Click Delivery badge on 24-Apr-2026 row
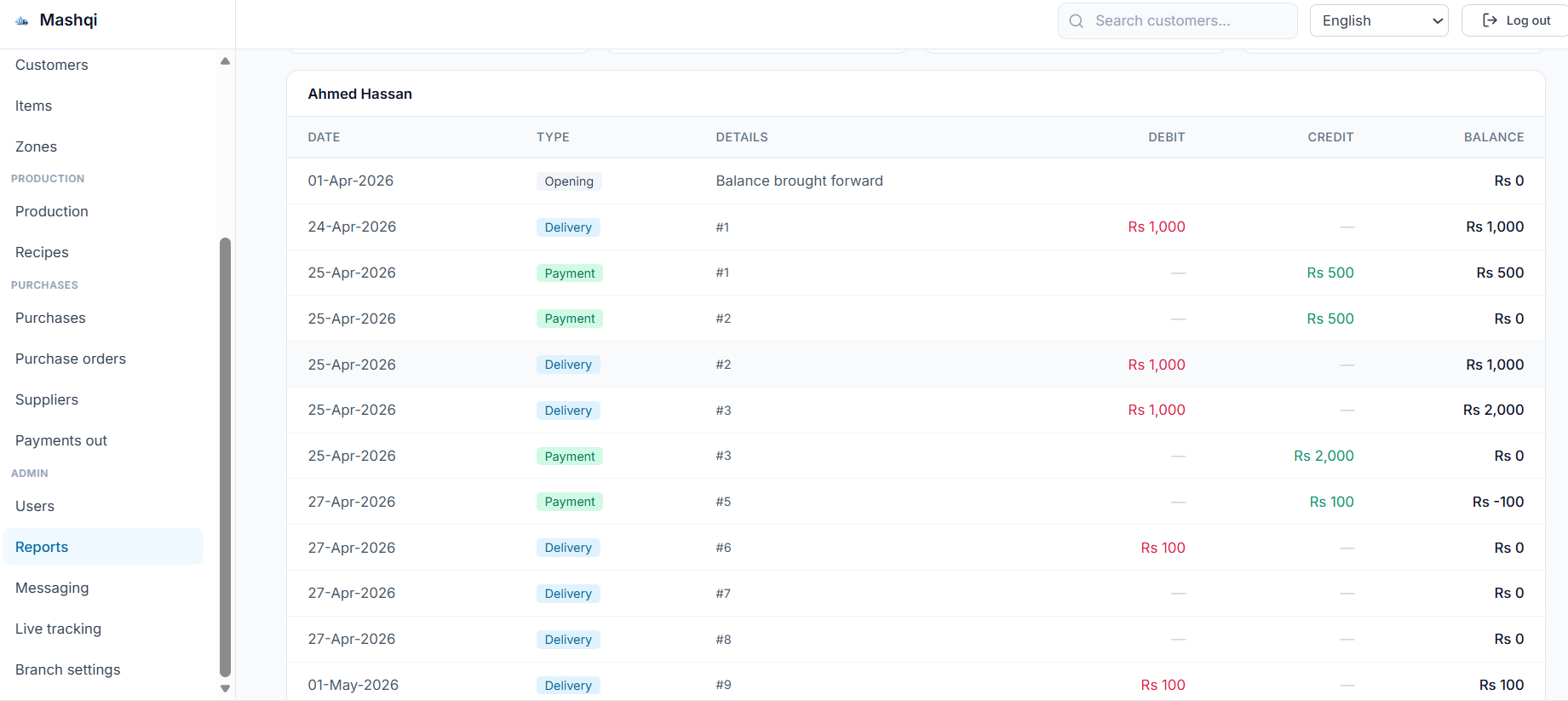 point(568,227)
